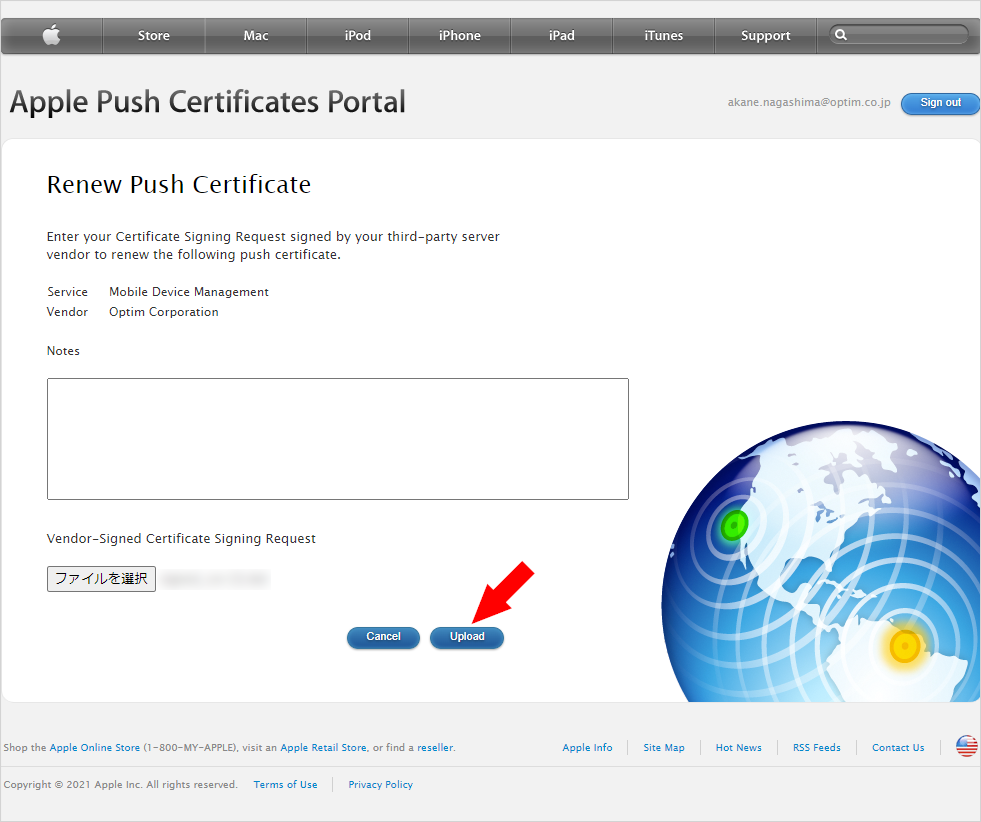This screenshot has height=822, width=981.
Task: Click the 2021 Apple Inc. copyright text
Action: (120, 784)
